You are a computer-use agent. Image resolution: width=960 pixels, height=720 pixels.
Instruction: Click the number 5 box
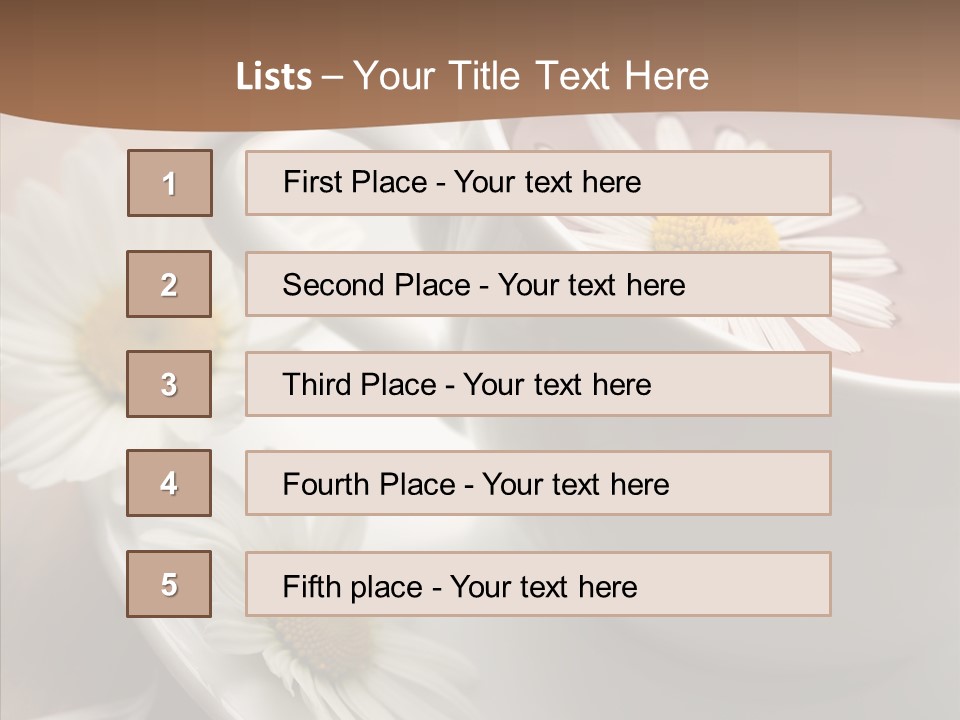pos(169,584)
